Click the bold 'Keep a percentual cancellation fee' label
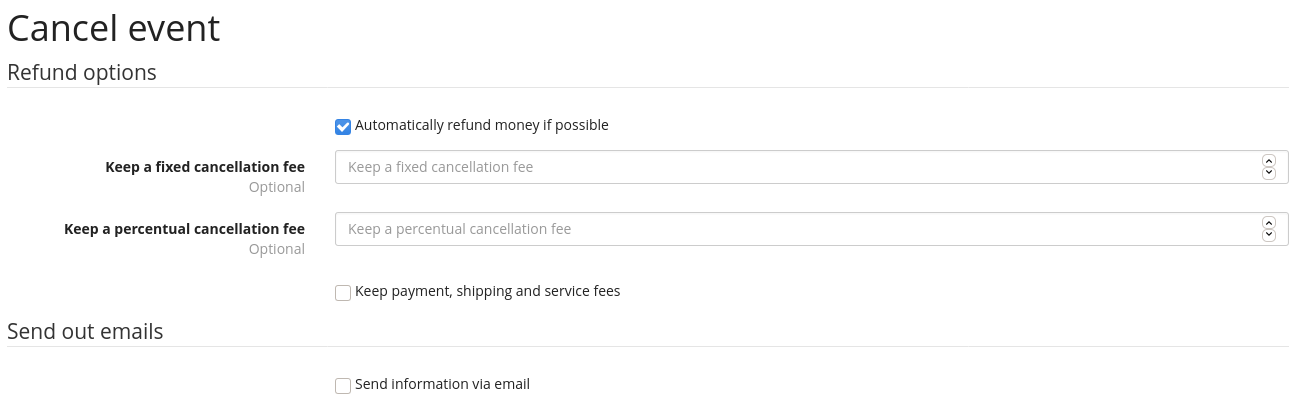Viewport: 1298px width, 404px height. pyautogui.click(x=184, y=229)
